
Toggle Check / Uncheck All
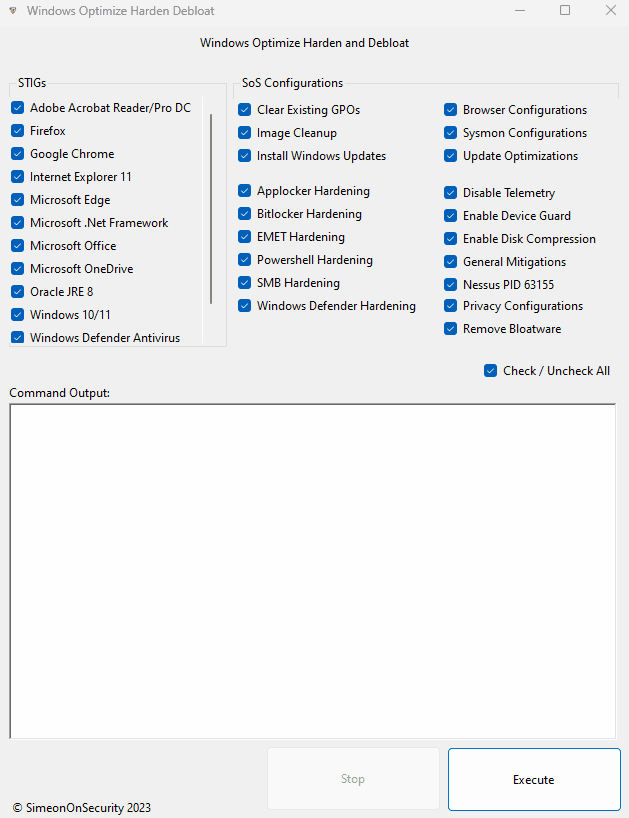[491, 371]
